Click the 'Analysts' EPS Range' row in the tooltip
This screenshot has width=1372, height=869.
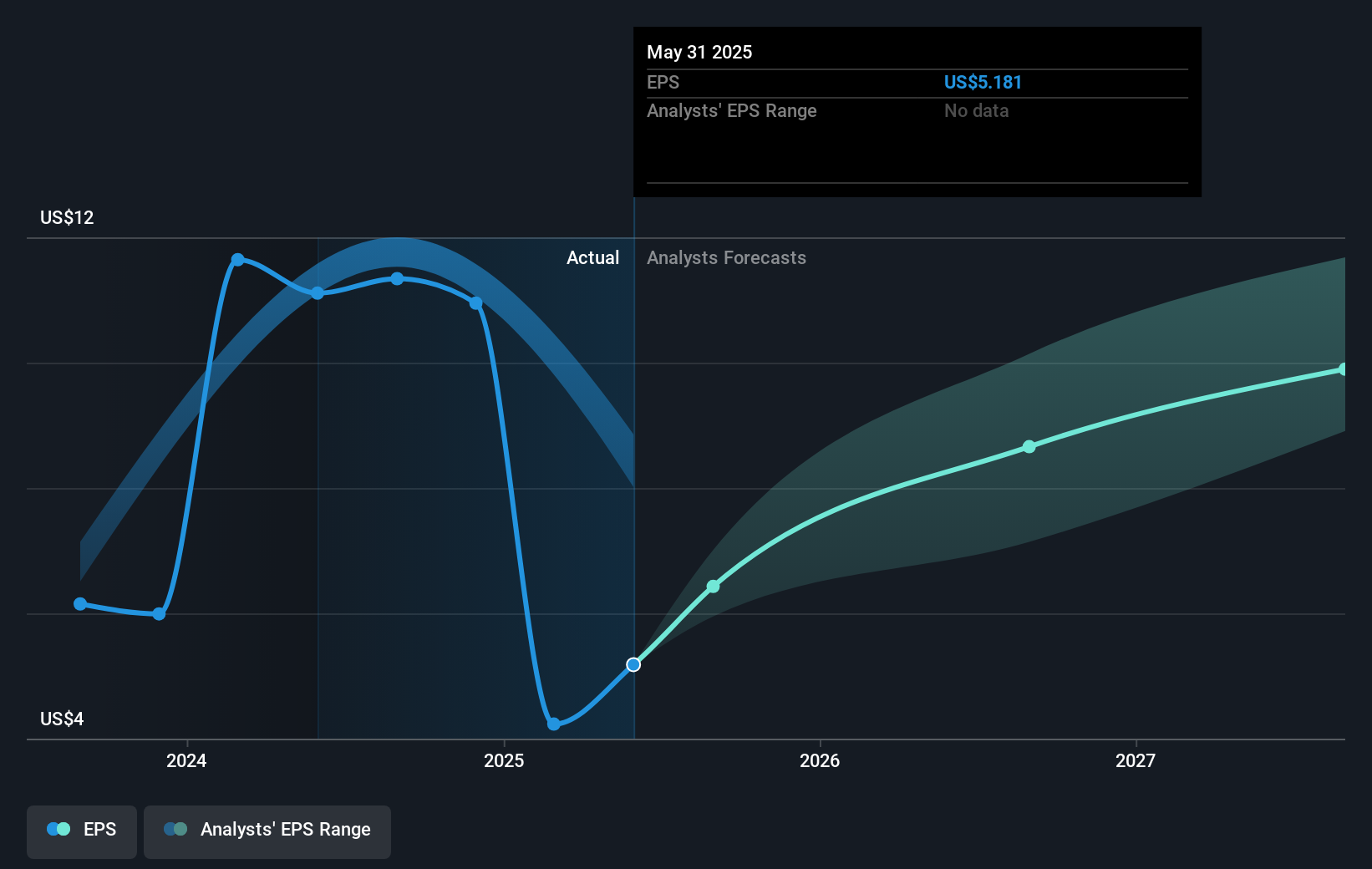click(917, 110)
